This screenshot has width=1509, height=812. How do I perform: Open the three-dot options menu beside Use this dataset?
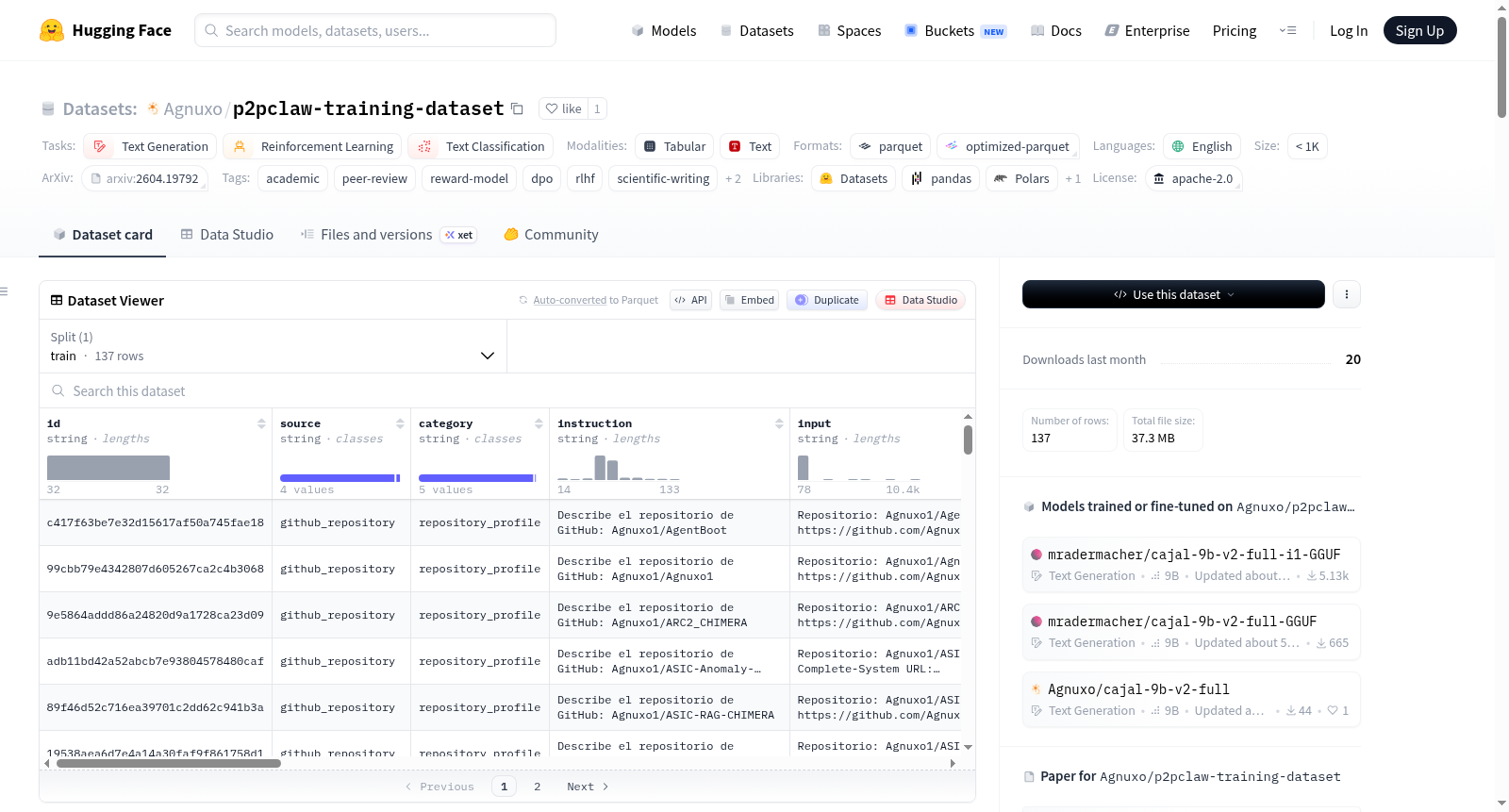tap(1347, 294)
